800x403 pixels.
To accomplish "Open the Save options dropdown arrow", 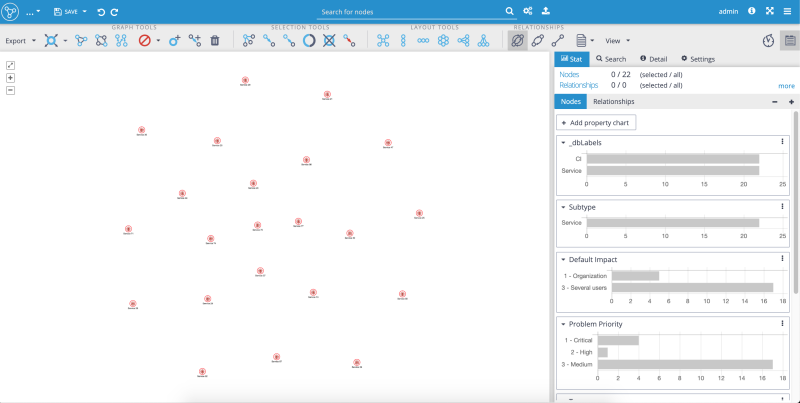I will pos(85,11).
